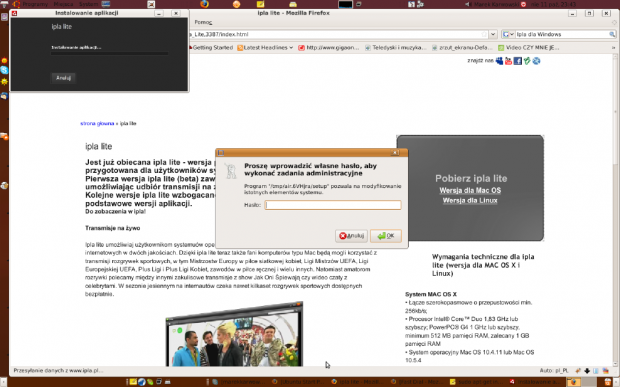Open the 'Video CZY MNIE JE...' bookmark
The image size is (620, 387).
click(x=529, y=48)
